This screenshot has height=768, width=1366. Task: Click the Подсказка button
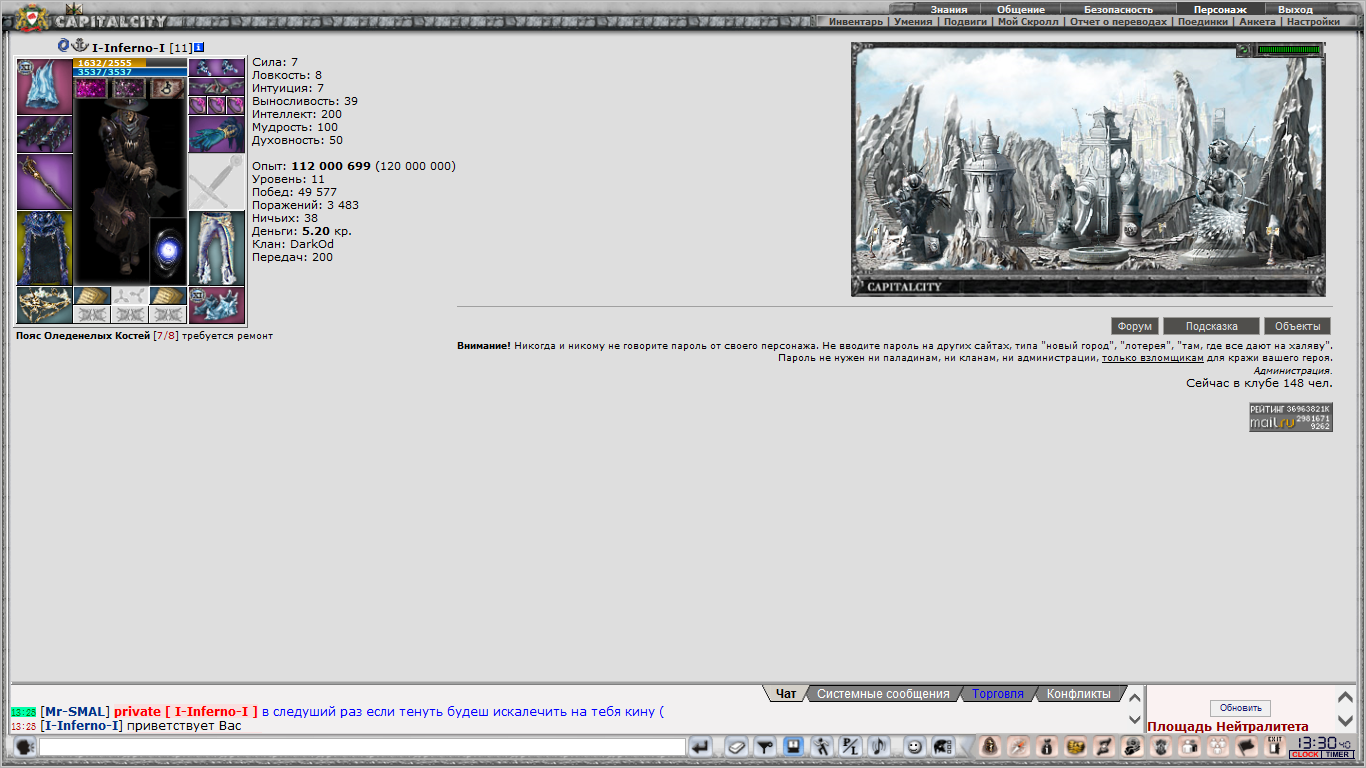click(1211, 326)
